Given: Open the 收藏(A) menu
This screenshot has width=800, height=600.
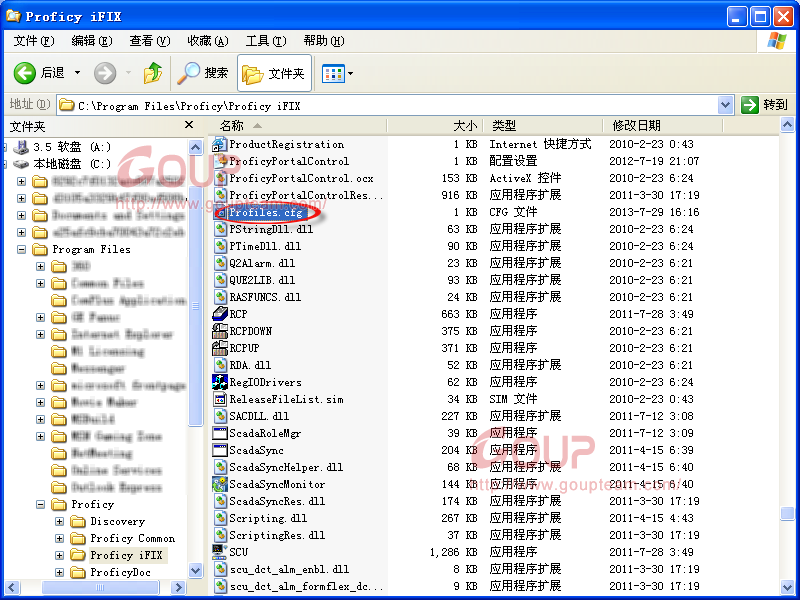Looking at the screenshot, I should [208, 41].
